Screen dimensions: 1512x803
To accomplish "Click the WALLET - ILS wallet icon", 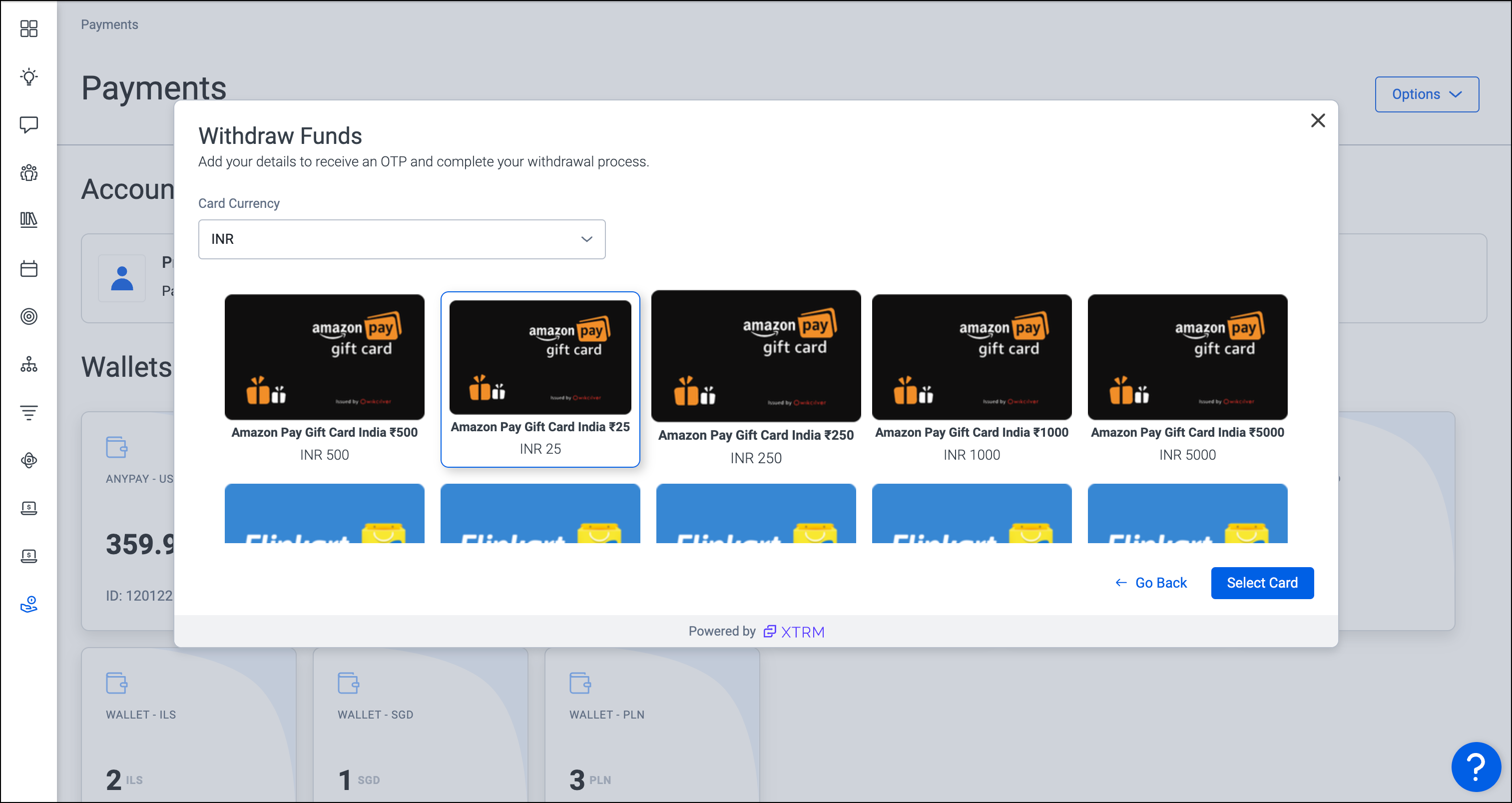I will coord(117,683).
